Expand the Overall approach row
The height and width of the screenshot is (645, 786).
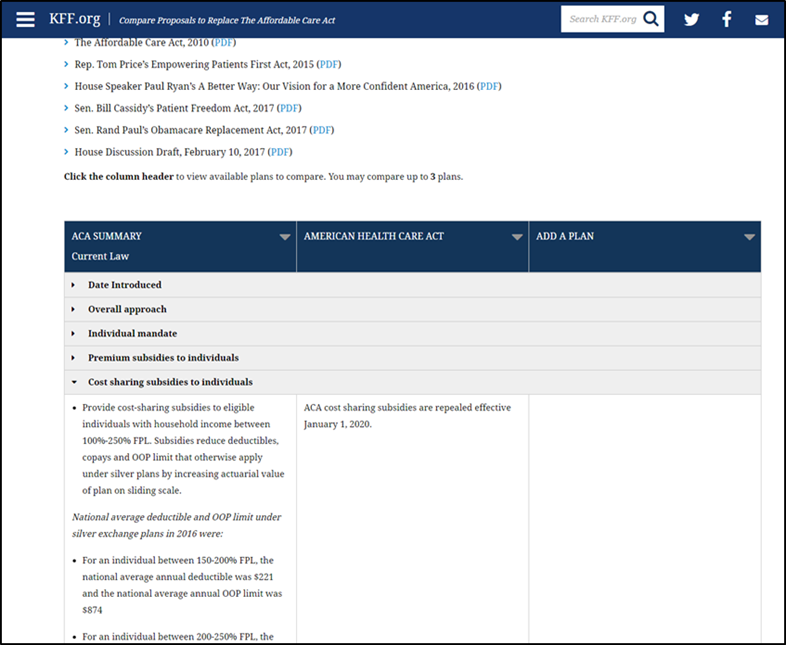click(x=413, y=309)
